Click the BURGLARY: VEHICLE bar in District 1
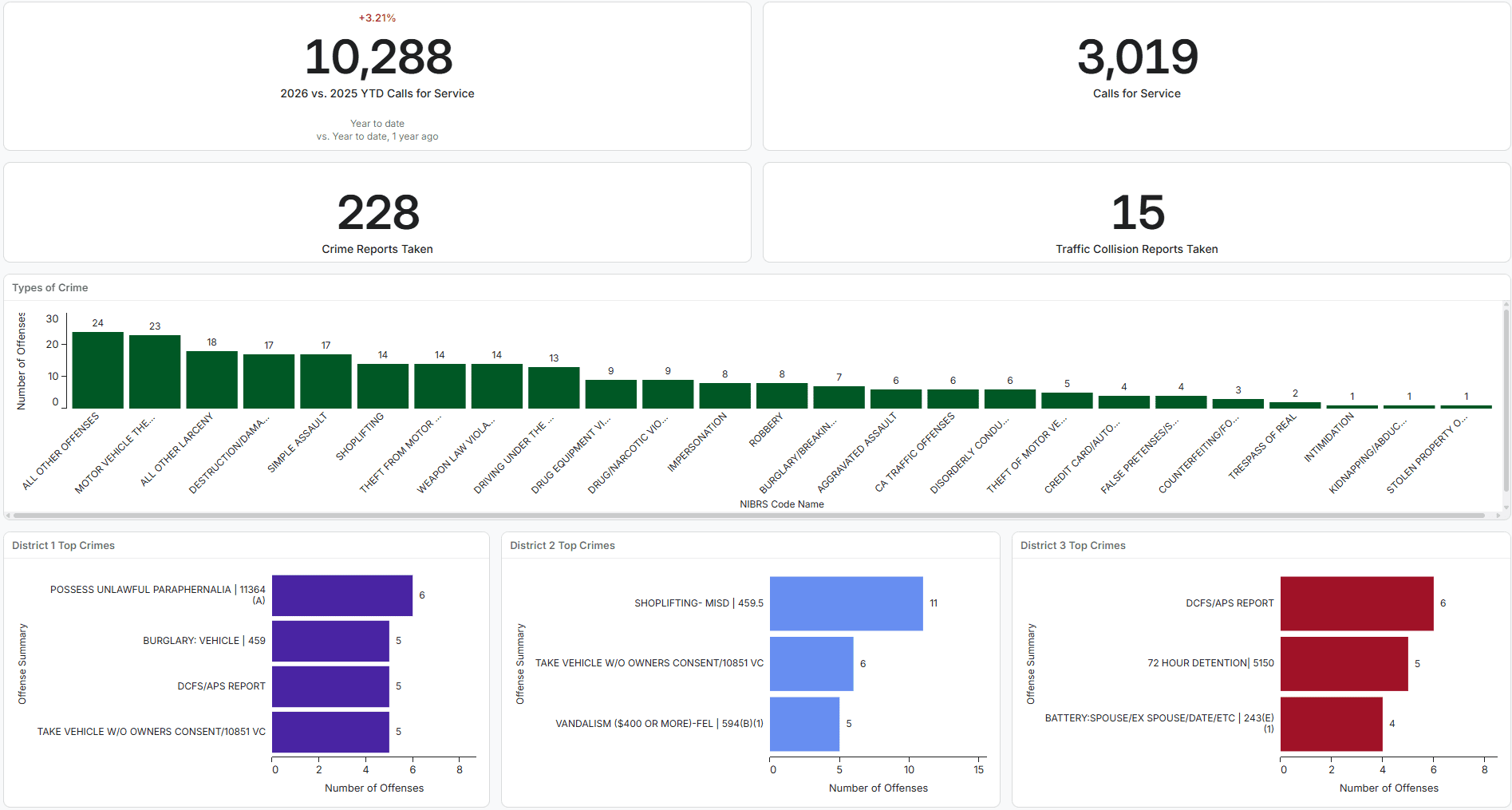This screenshot has height=810, width=1512. pyautogui.click(x=330, y=641)
